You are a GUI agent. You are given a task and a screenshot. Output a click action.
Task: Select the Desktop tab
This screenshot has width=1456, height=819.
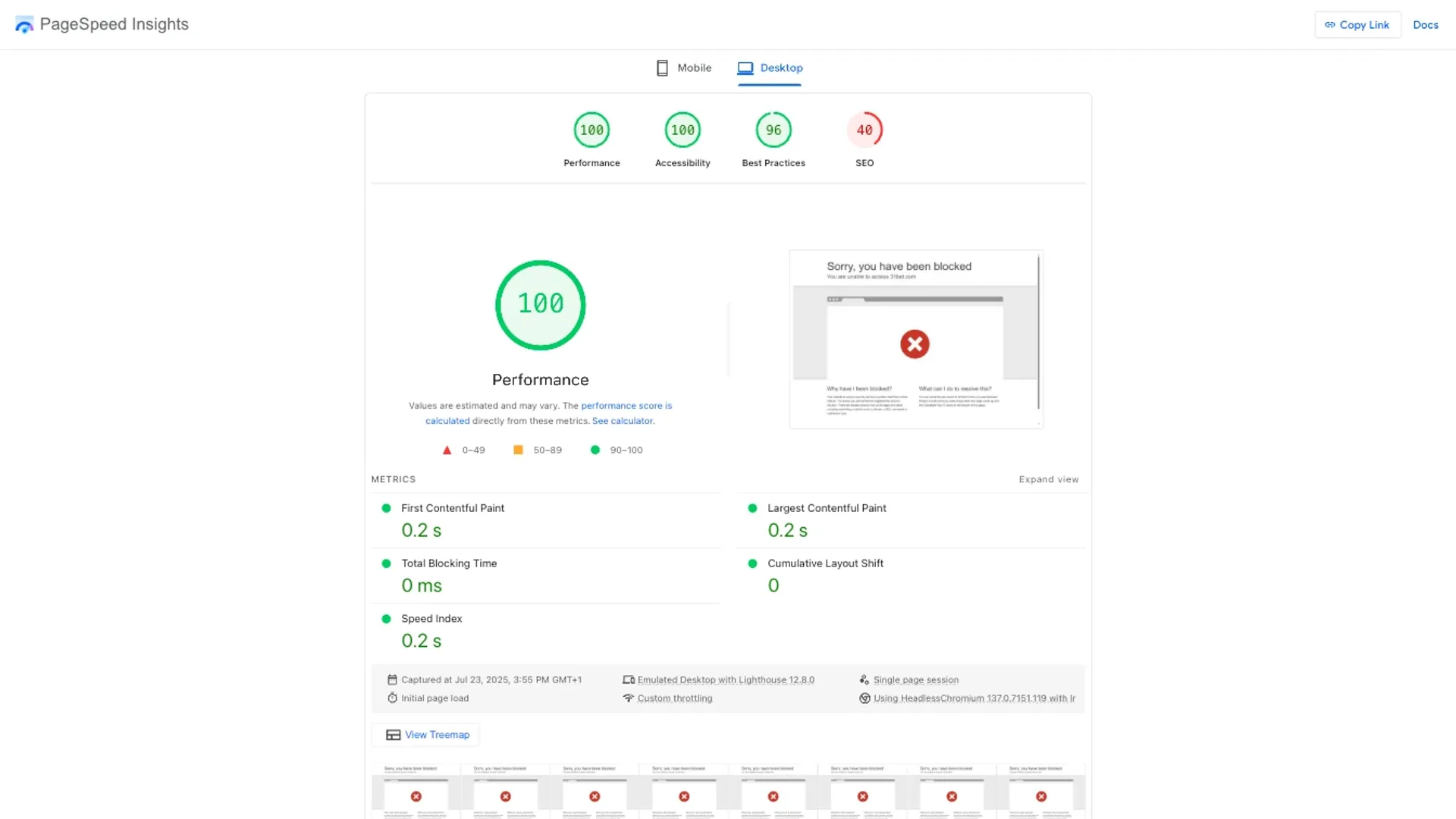pyautogui.click(x=770, y=67)
